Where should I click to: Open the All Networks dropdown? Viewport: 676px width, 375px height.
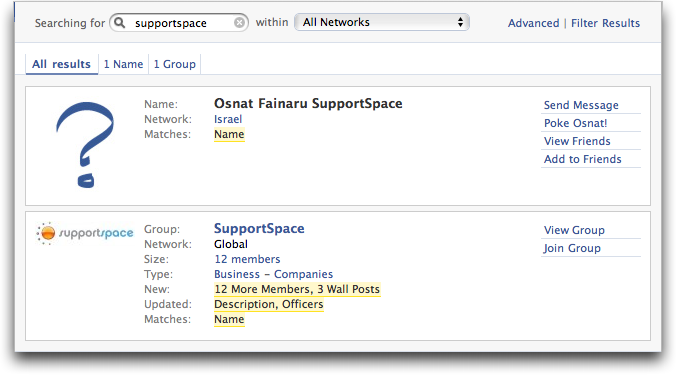382,22
